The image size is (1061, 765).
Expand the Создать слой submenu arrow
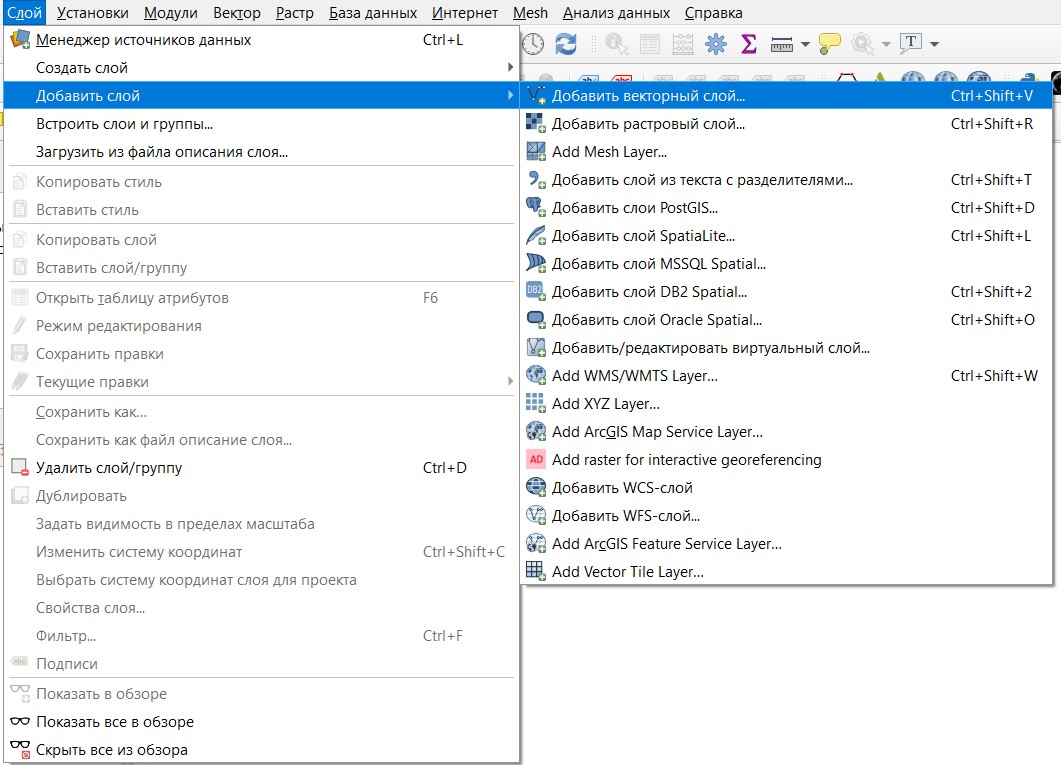(510, 68)
